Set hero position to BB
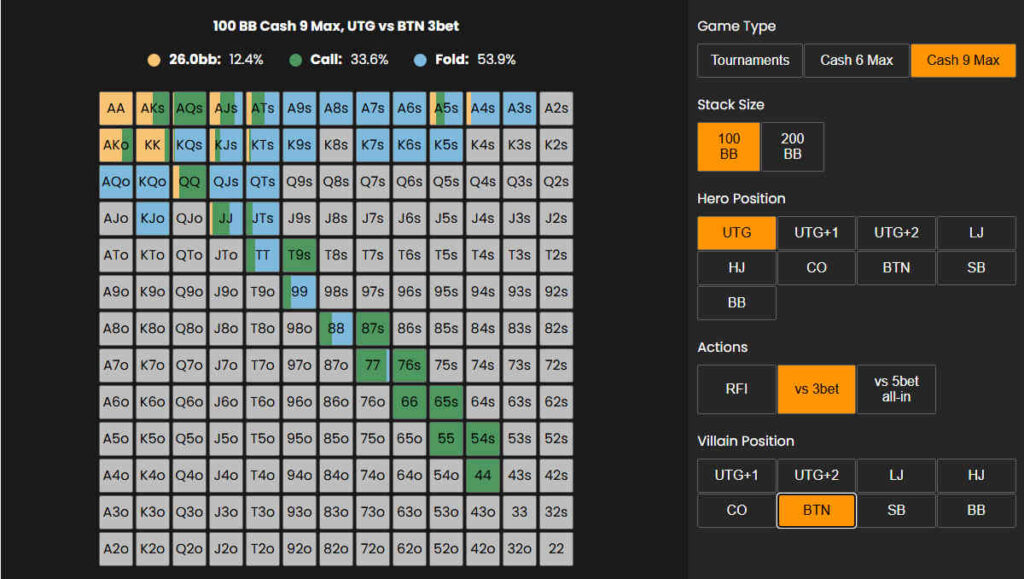The width and height of the screenshot is (1024, 579). [737, 303]
